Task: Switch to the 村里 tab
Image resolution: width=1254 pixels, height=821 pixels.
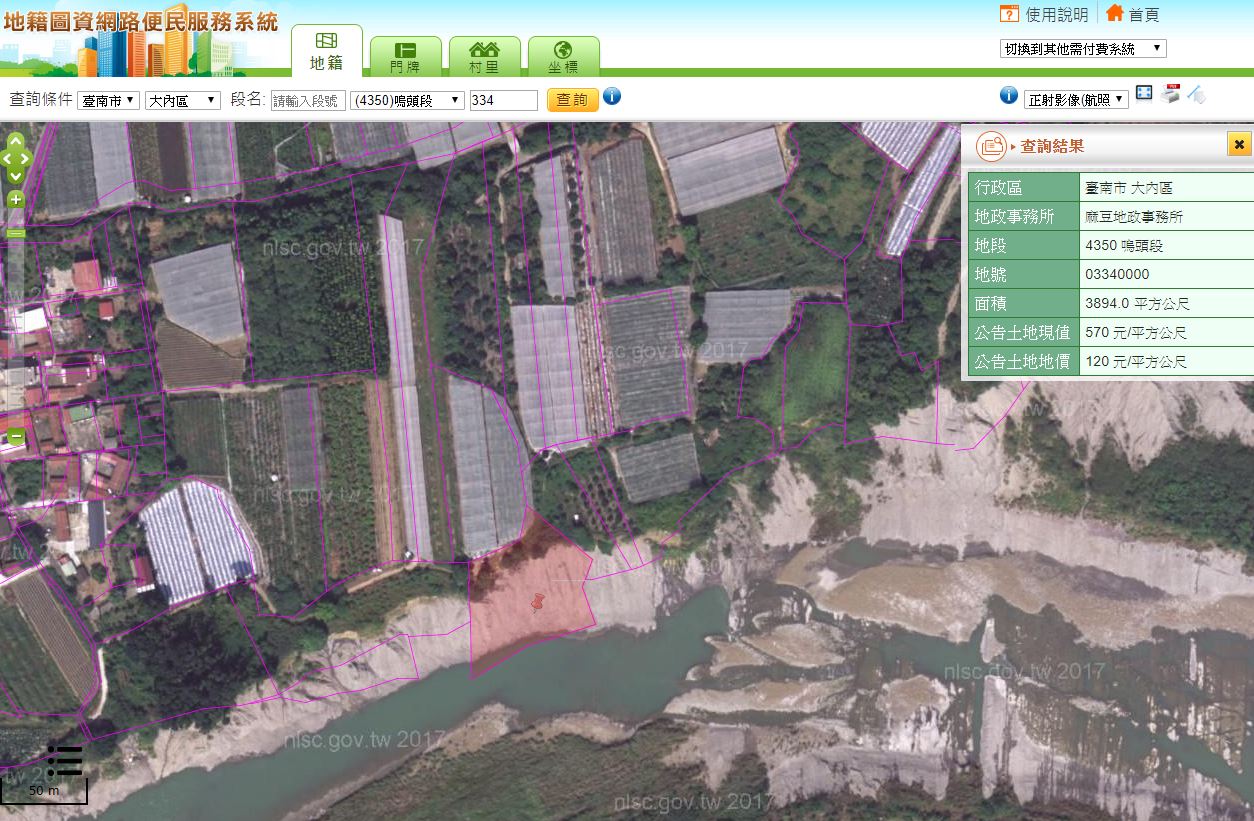Action: point(484,57)
